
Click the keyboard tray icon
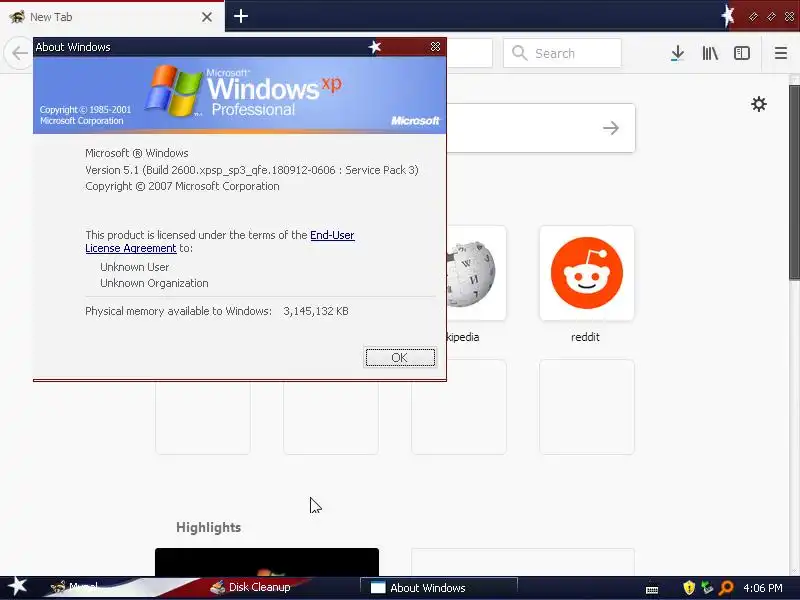pos(652,589)
